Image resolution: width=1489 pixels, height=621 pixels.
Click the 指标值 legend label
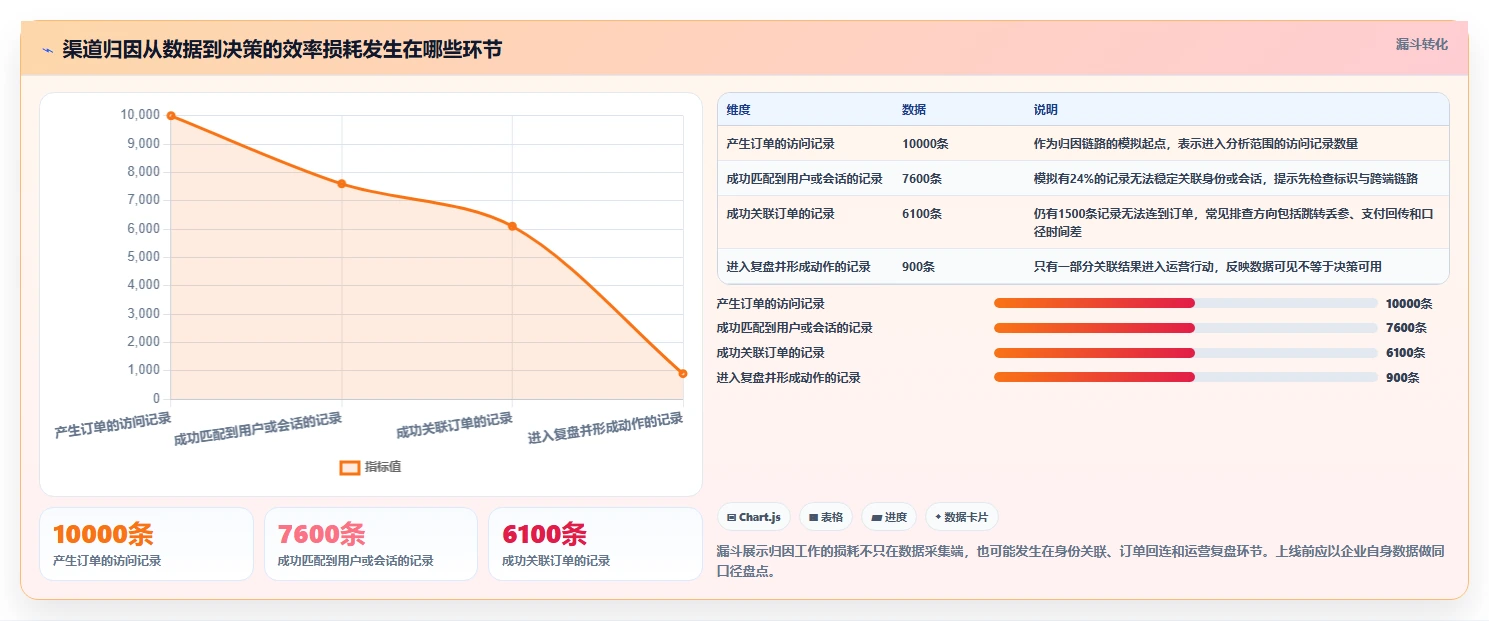(383, 467)
